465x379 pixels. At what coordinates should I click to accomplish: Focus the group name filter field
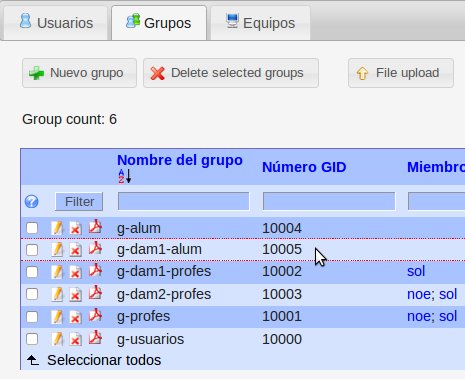(x=183, y=201)
